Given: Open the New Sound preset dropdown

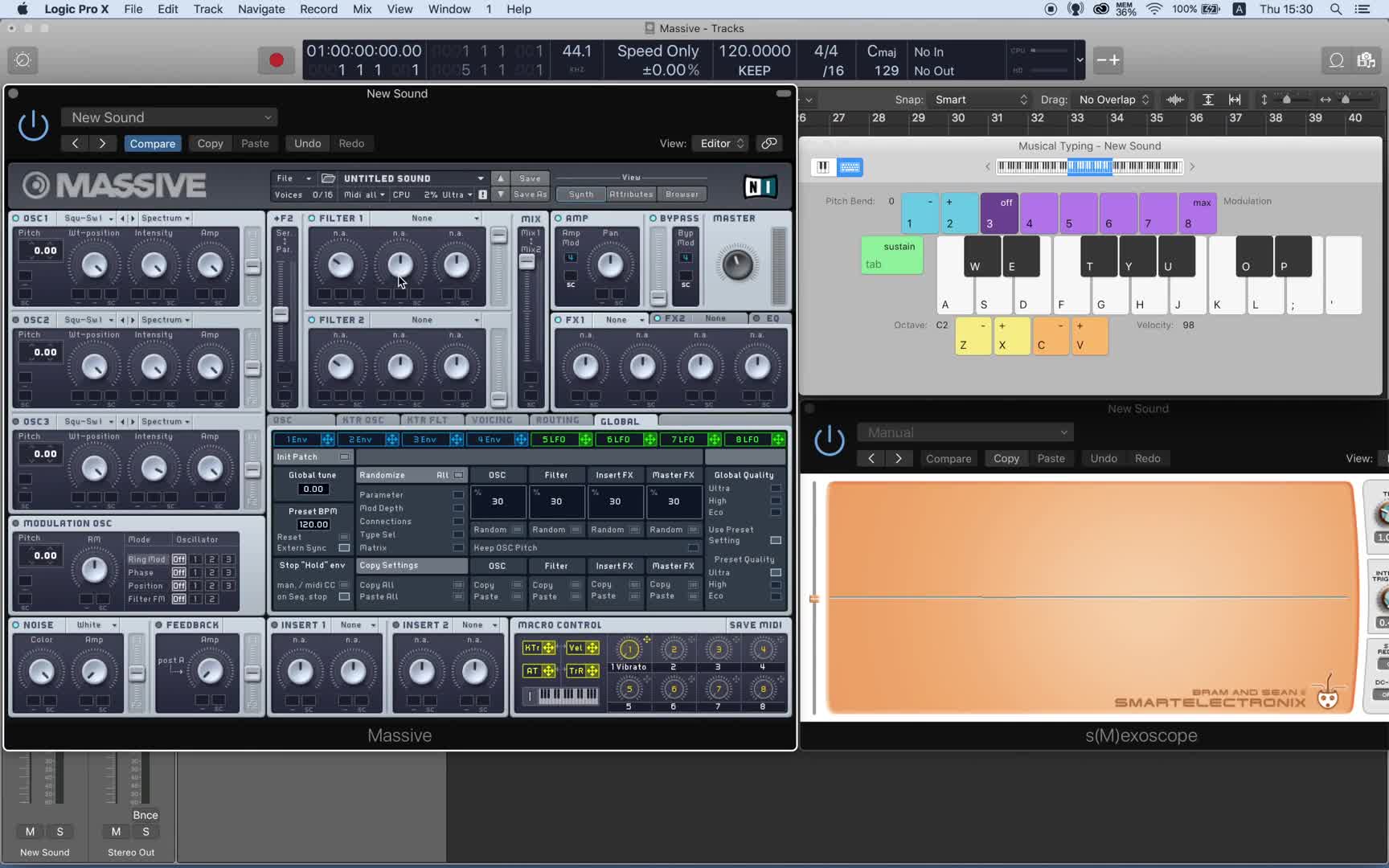Looking at the screenshot, I should pyautogui.click(x=170, y=117).
